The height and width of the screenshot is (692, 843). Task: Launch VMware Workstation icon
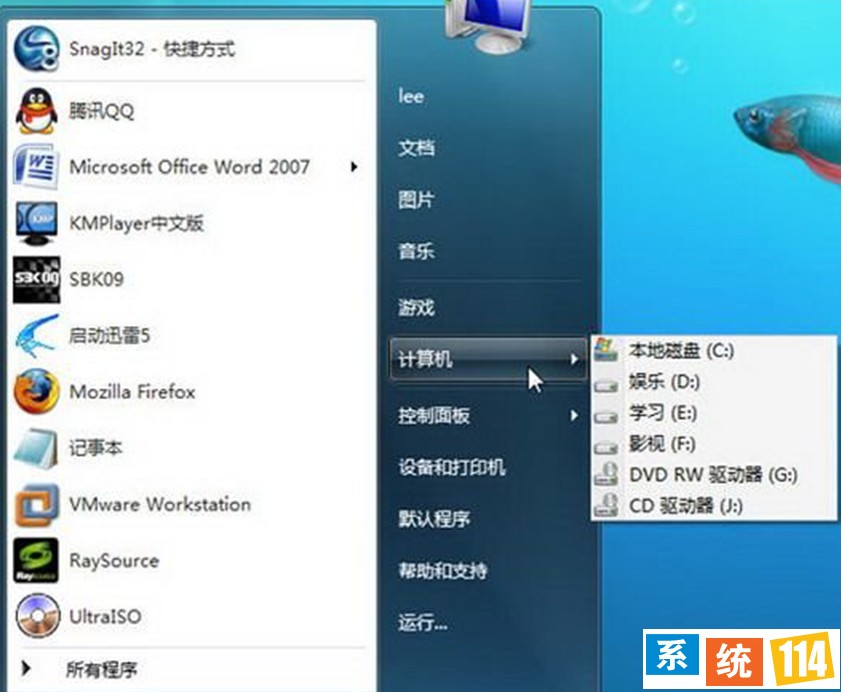point(36,504)
